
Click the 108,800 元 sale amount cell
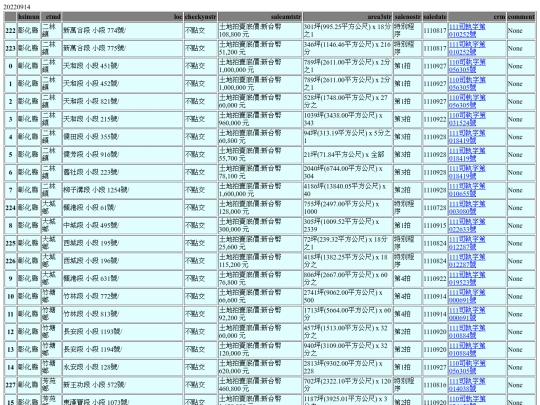260,31
